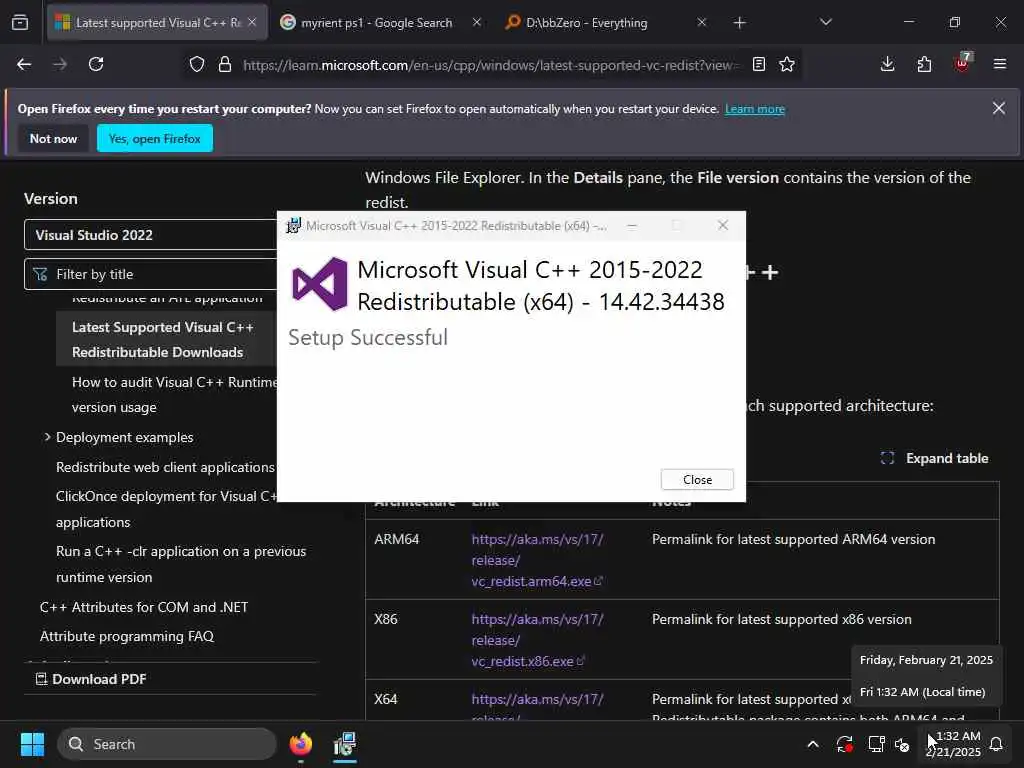Click the installer setup taskbar icon
This screenshot has height=768, width=1024.
(344, 744)
